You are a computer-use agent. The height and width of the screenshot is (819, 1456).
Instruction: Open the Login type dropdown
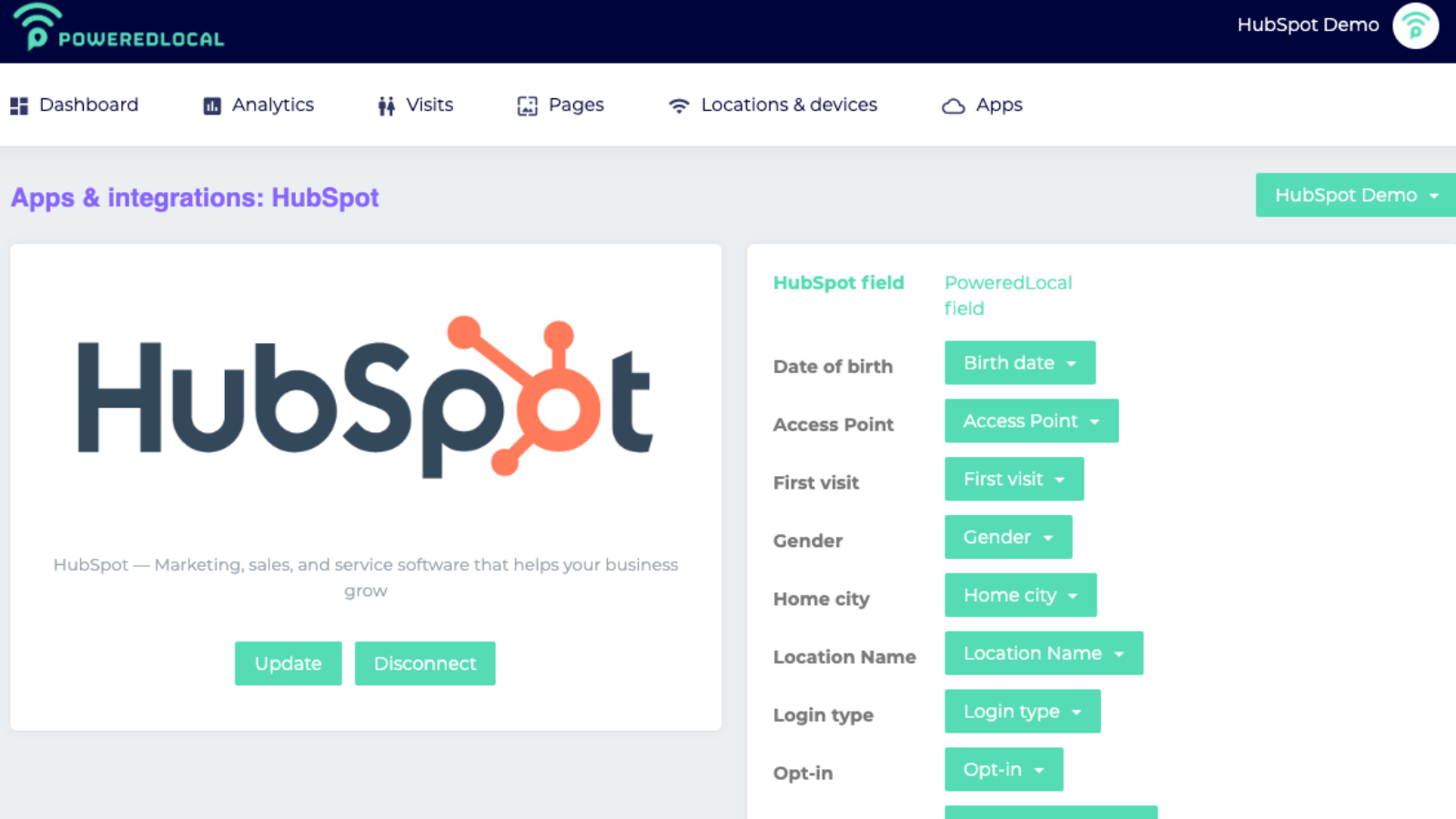pos(1022,711)
